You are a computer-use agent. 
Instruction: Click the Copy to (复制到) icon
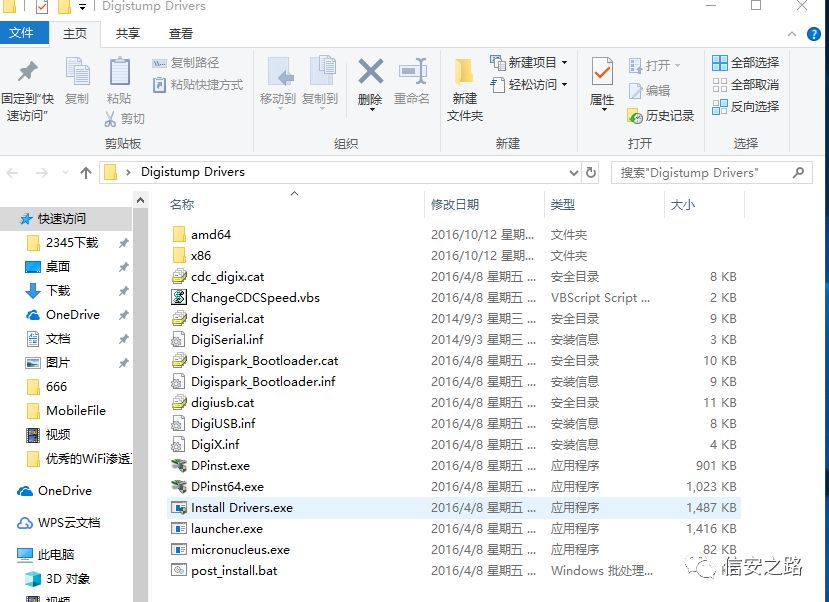click(321, 70)
